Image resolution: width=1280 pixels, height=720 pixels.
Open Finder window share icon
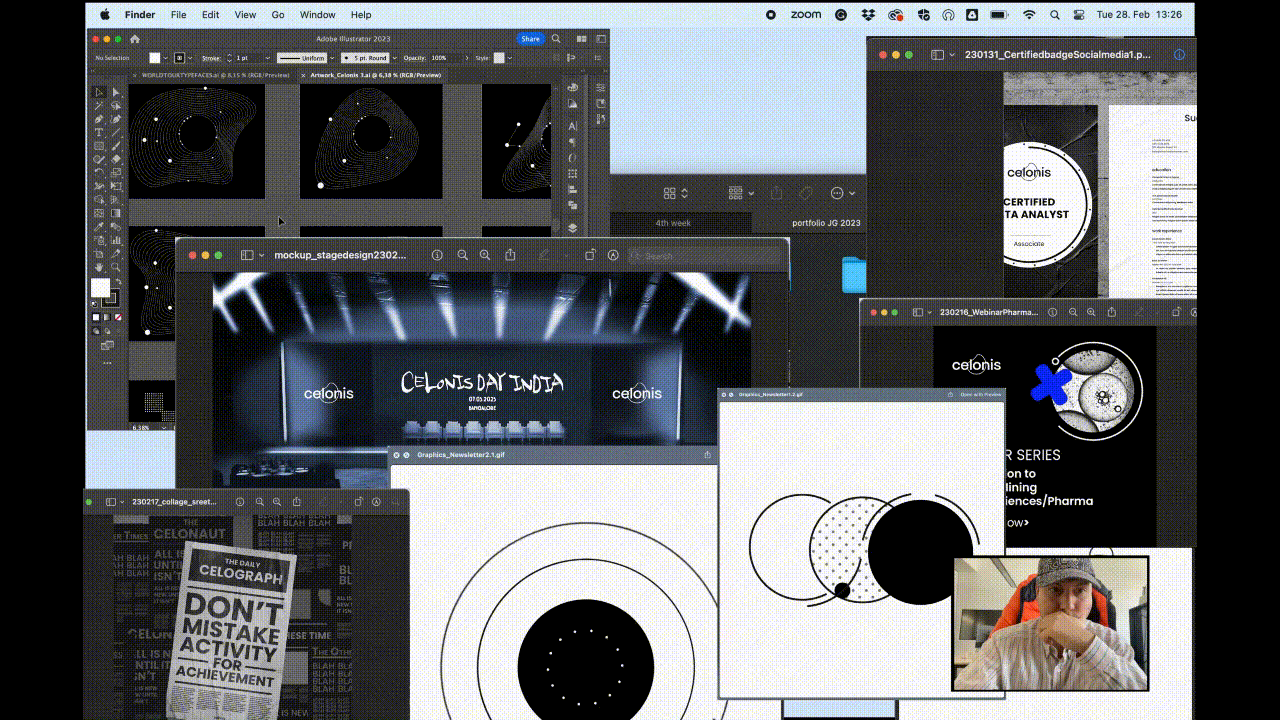(777, 193)
